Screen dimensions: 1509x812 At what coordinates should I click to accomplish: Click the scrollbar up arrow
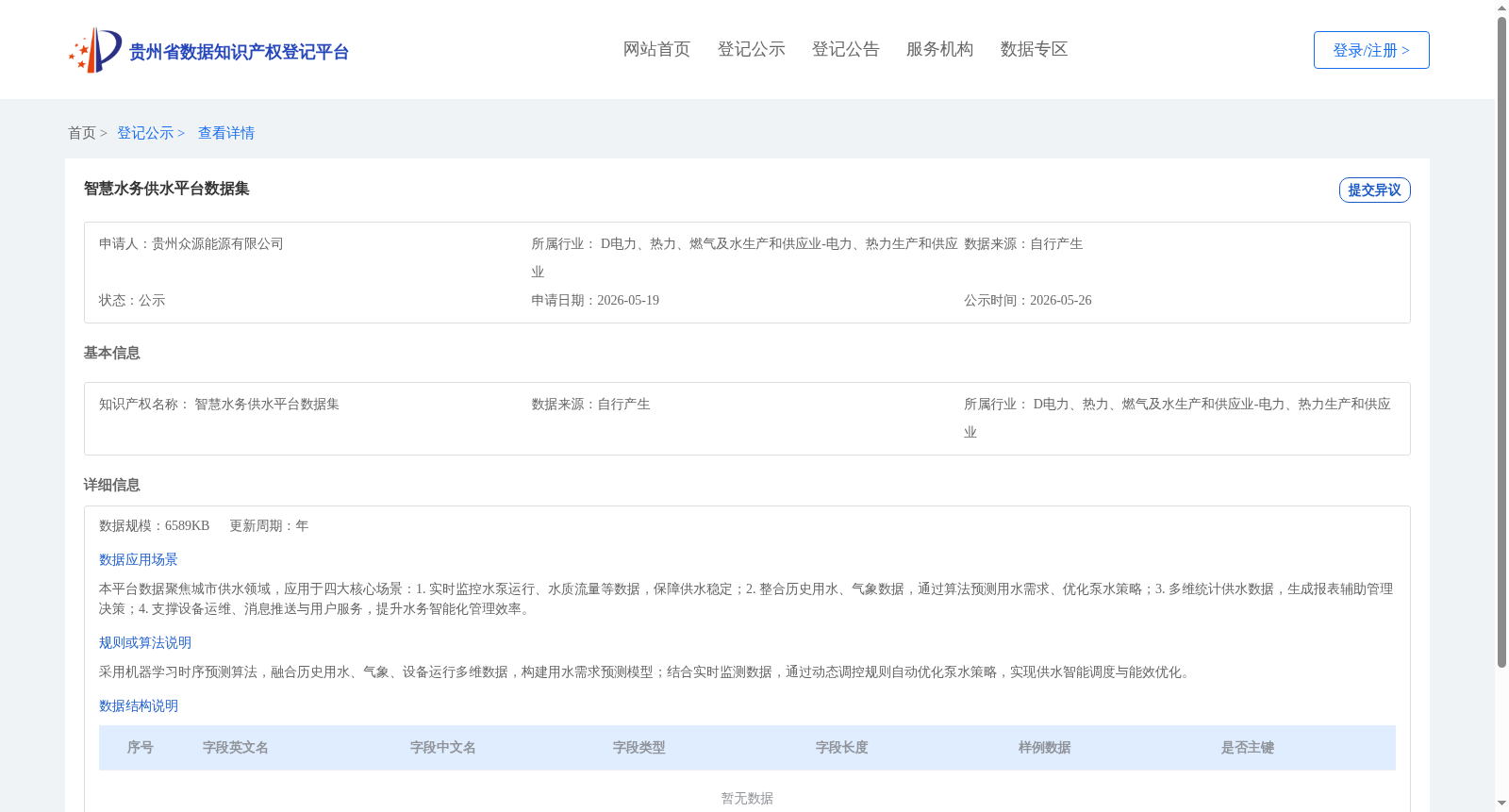[x=1501, y=8]
